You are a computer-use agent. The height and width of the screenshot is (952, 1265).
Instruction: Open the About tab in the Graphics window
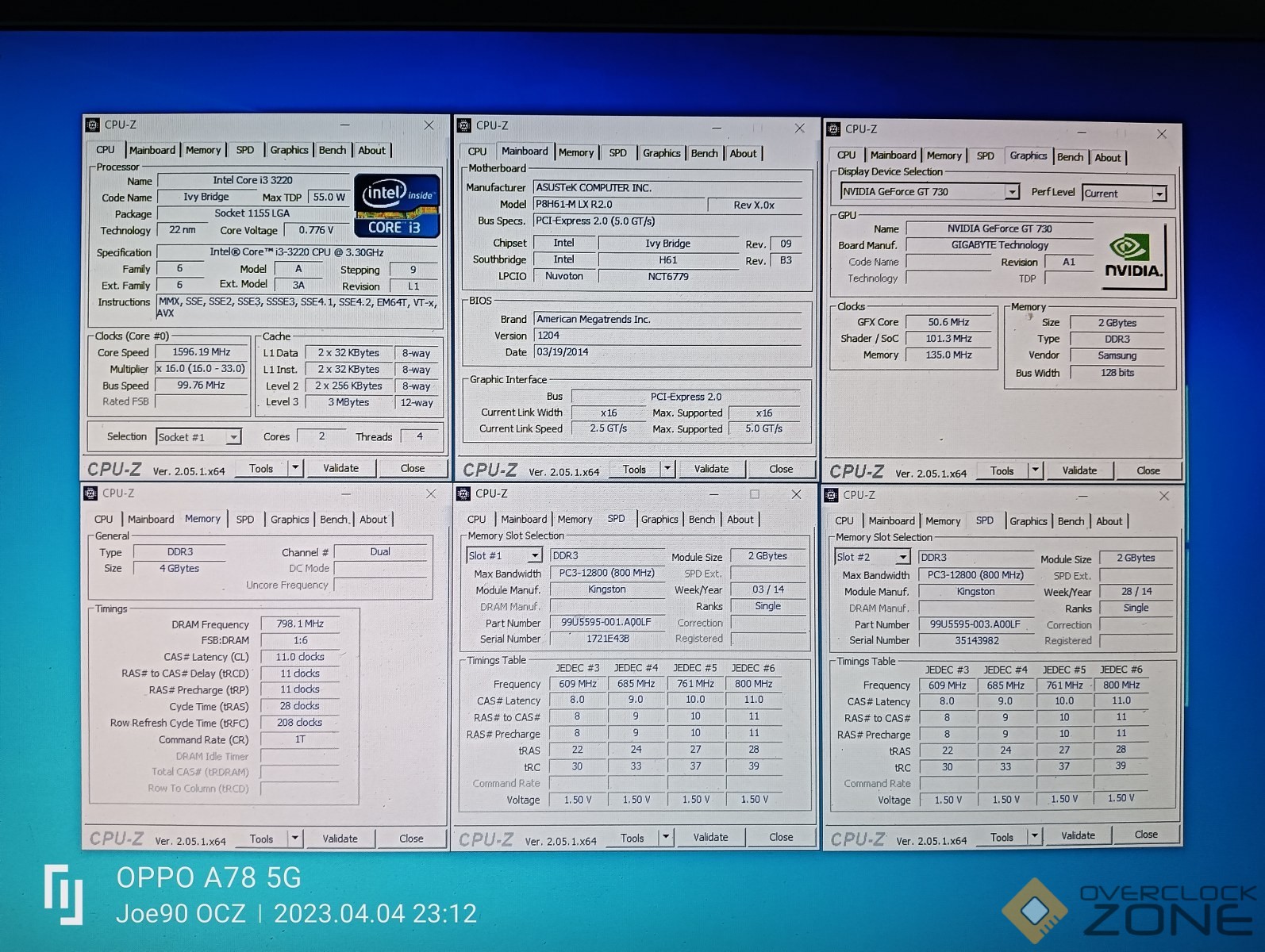coord(1108,157)
